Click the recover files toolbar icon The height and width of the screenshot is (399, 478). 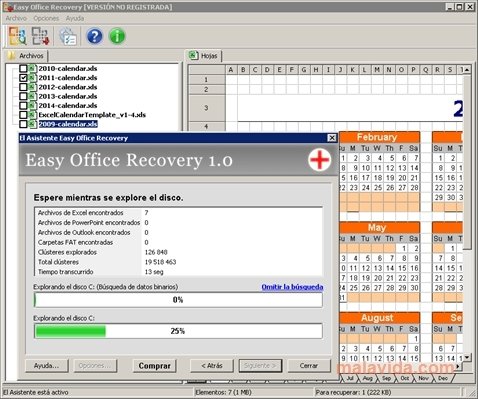(x=40, y=36)
